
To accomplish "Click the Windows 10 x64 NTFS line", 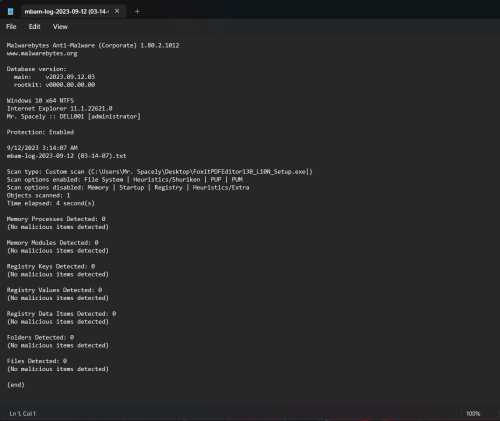I will click(x=40, y=101).
